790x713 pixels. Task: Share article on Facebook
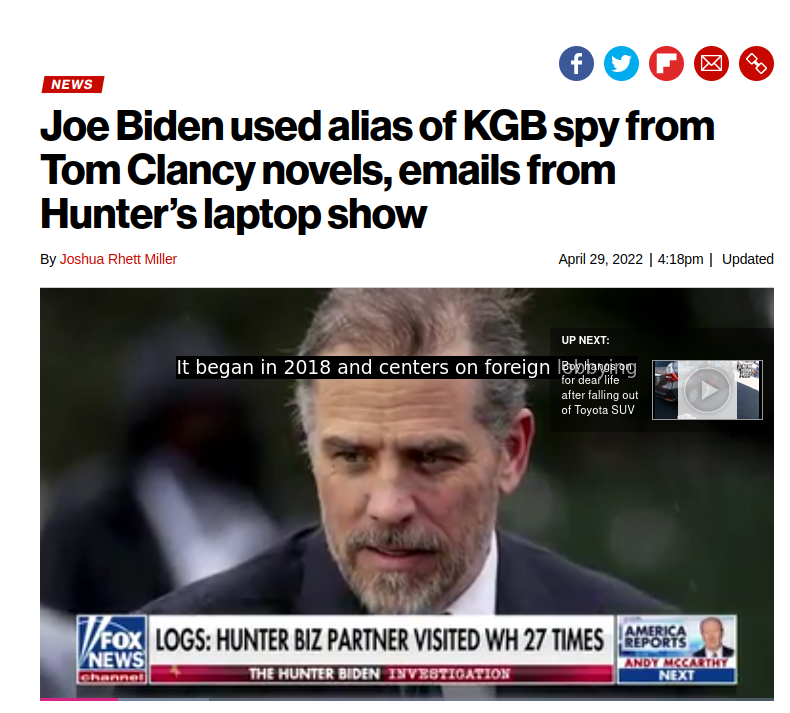tap(576, 63)
